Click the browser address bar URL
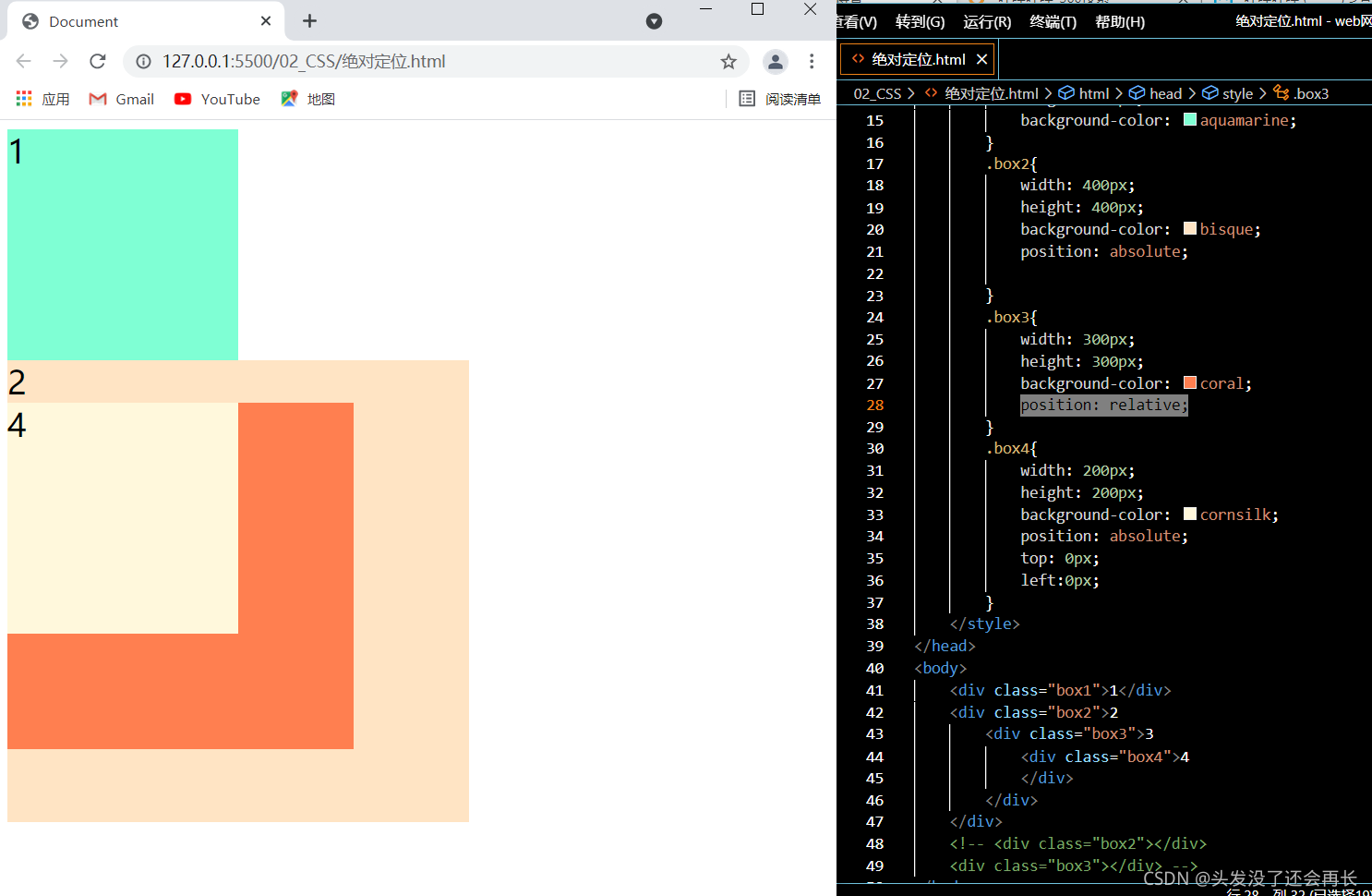1372x896 pixels. coord(304,61)
